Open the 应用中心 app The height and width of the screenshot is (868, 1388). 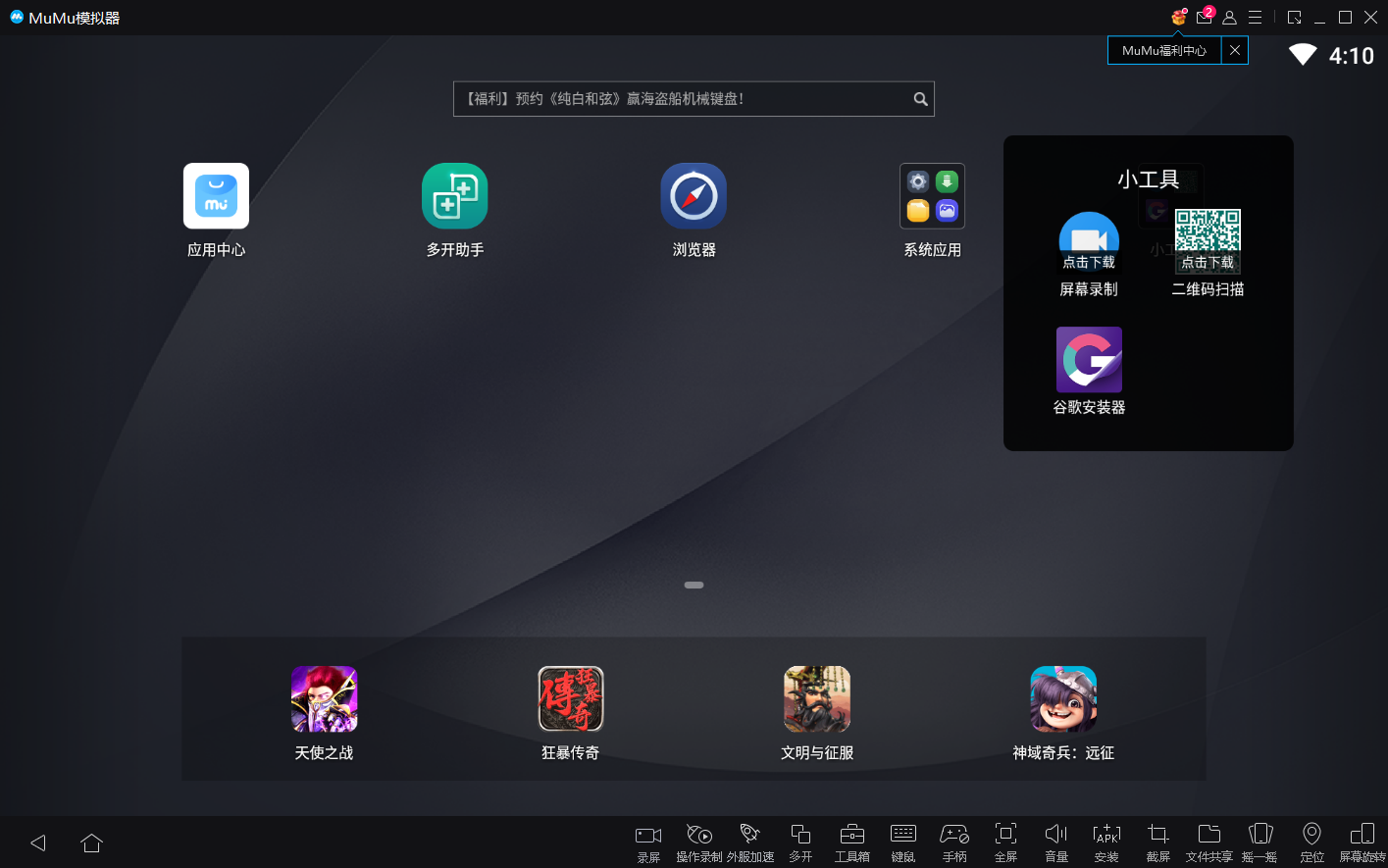216,196
